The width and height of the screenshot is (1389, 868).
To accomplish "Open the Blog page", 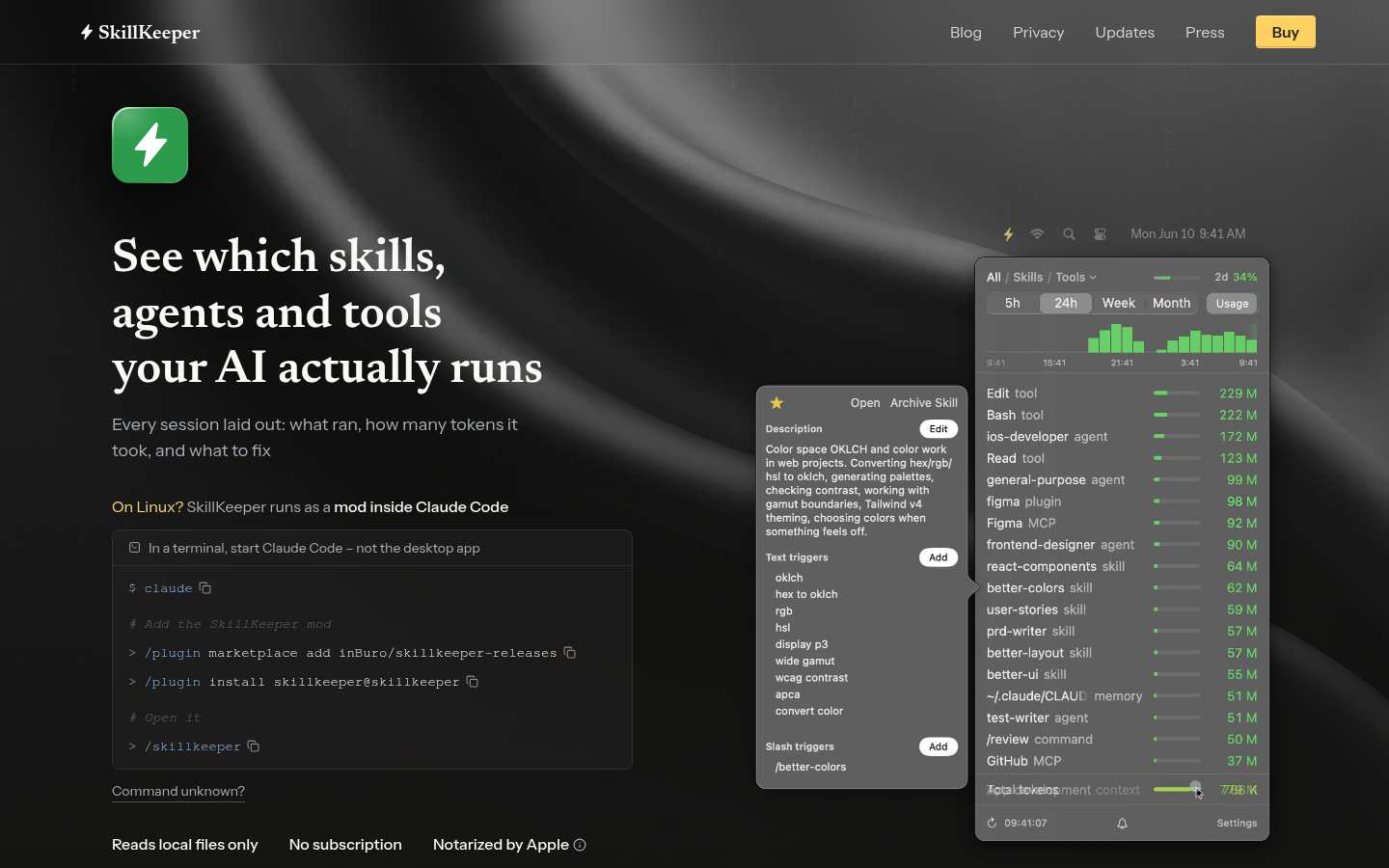I will 966,32.
